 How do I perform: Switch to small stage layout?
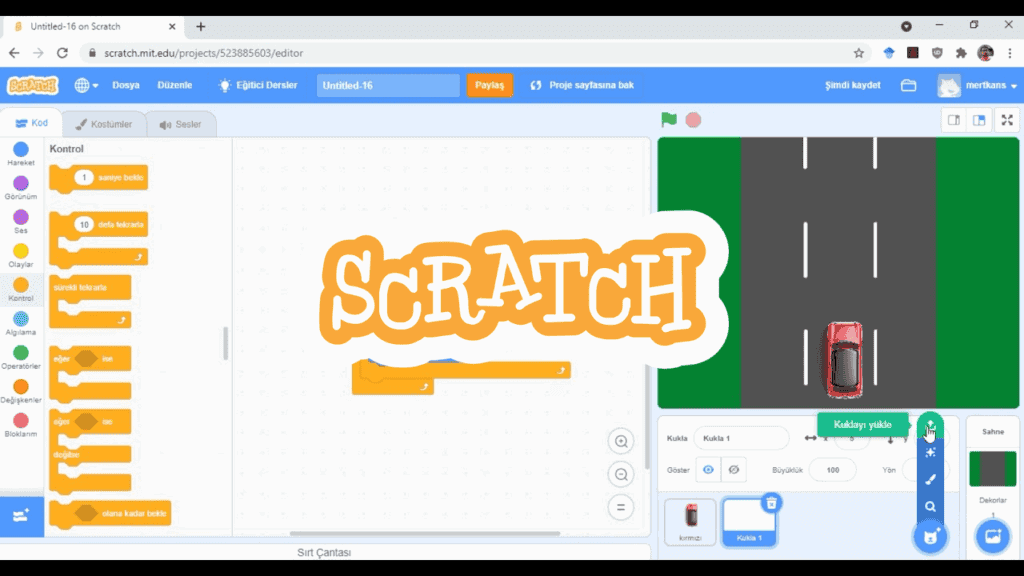tap(953, 120)
